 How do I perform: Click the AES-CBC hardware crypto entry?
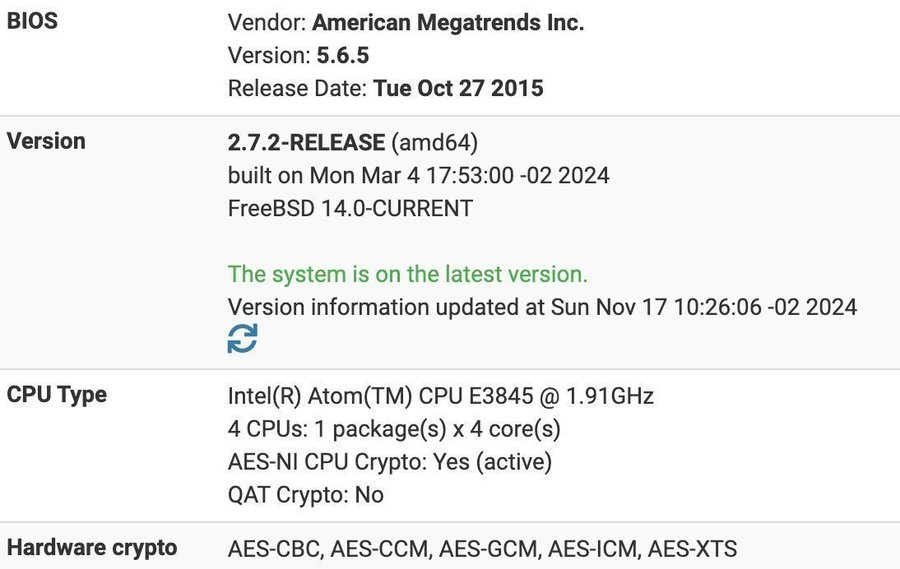coord(273,549)
